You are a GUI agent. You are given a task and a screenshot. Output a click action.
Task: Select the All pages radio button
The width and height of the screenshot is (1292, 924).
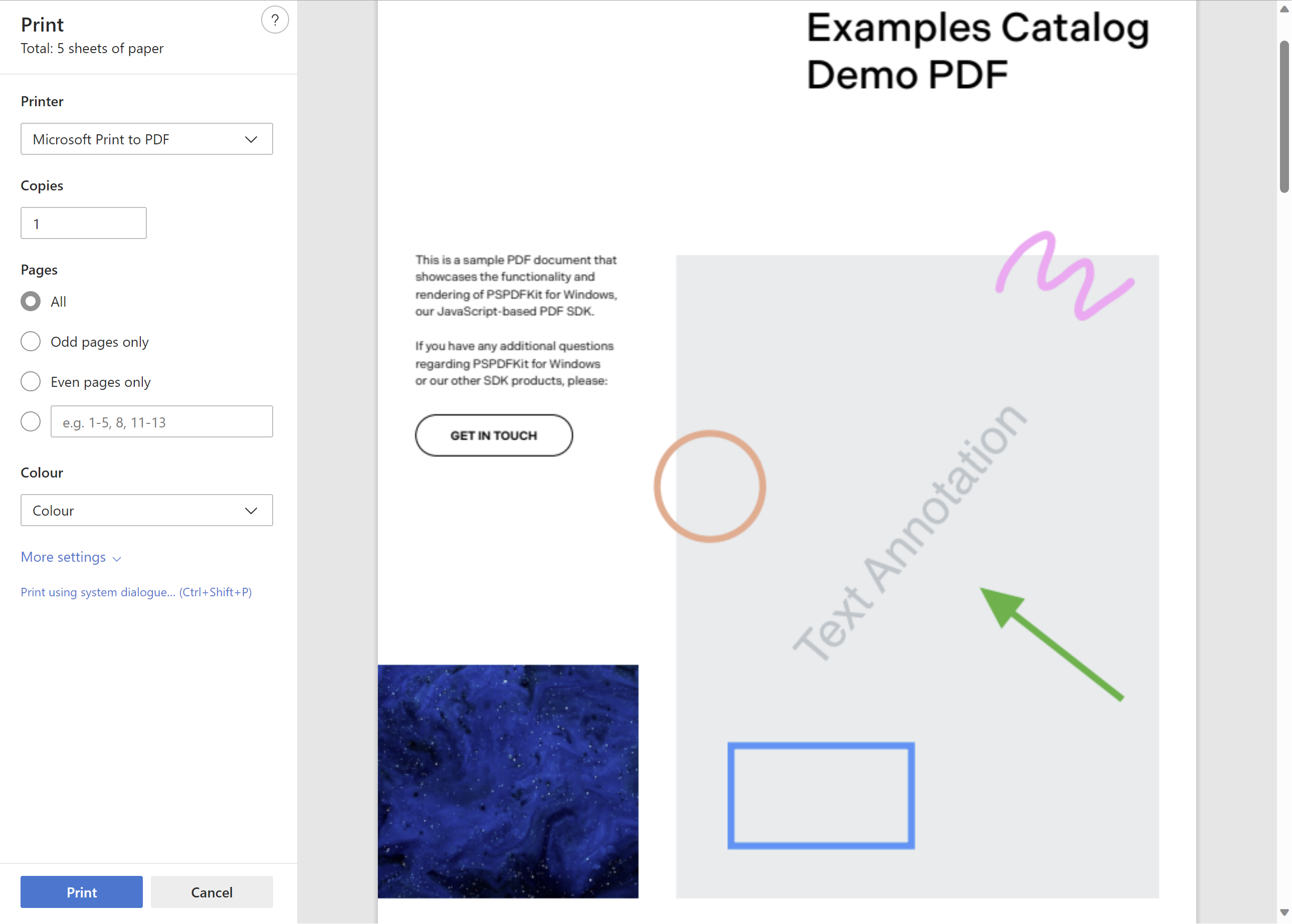[x=31, y=302]
